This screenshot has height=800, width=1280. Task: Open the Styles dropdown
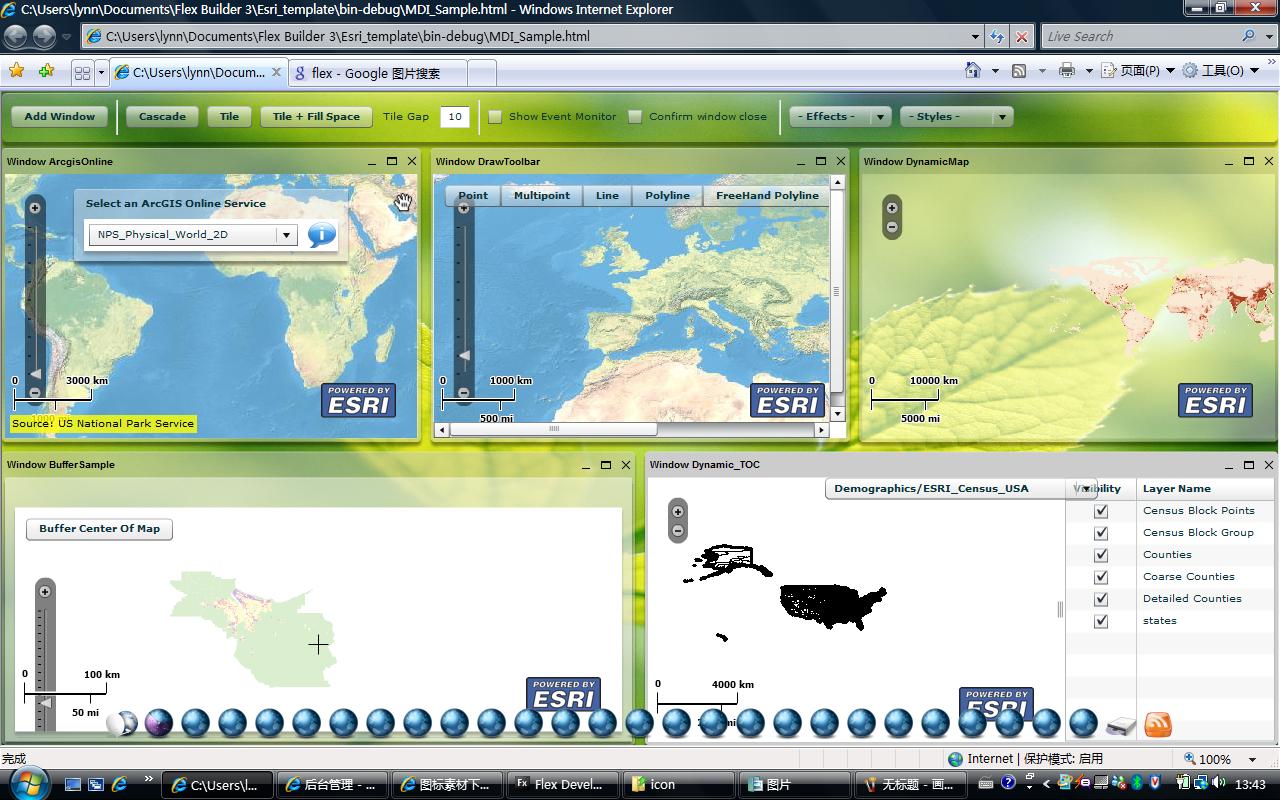[x=956, y=116]
